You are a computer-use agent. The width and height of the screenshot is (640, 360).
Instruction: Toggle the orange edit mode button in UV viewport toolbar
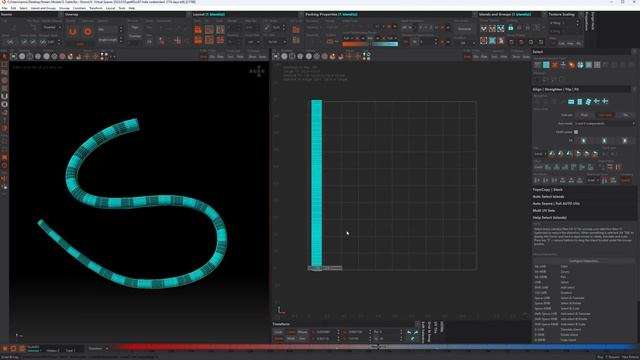pos(467,57)
